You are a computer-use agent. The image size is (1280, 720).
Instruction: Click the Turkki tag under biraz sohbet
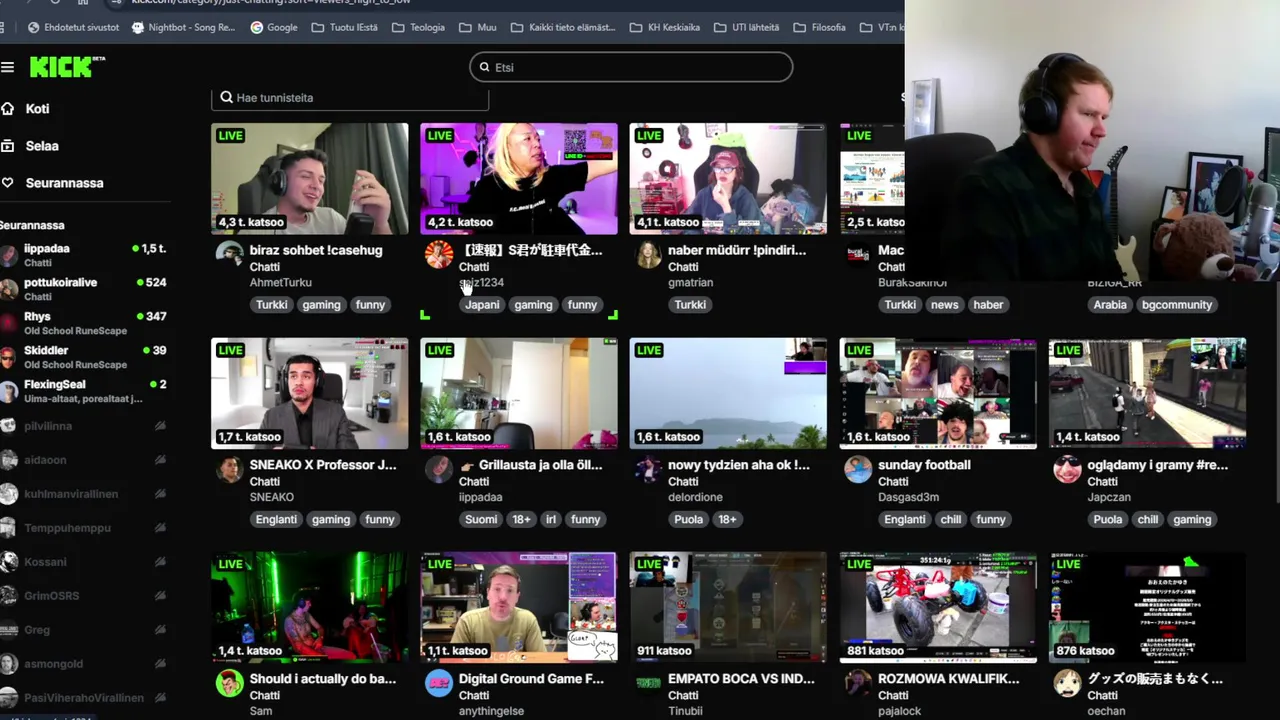click(271, 305)
